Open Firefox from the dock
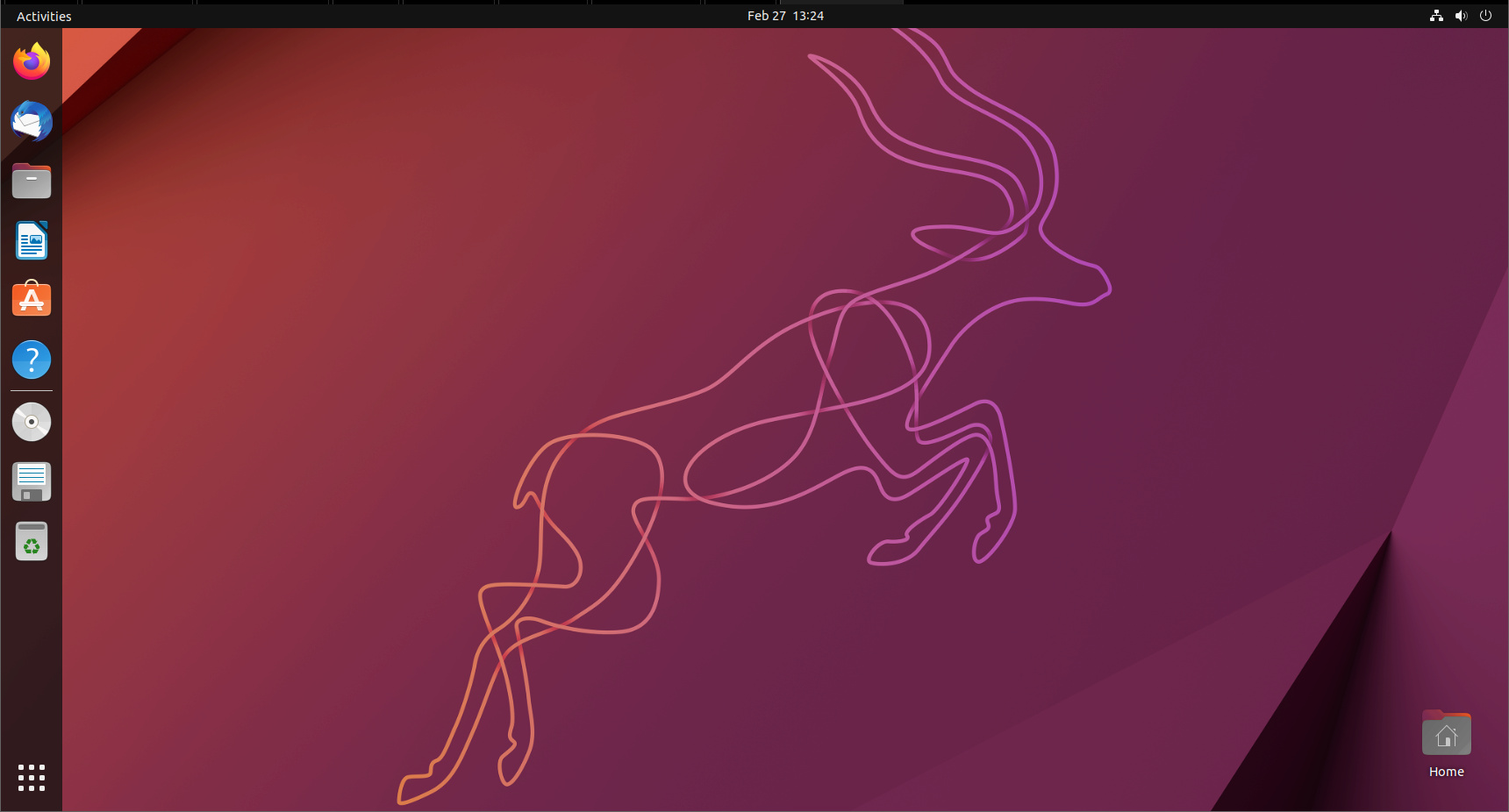This screenshot has height=812, width=1509. tap(32, 61)
